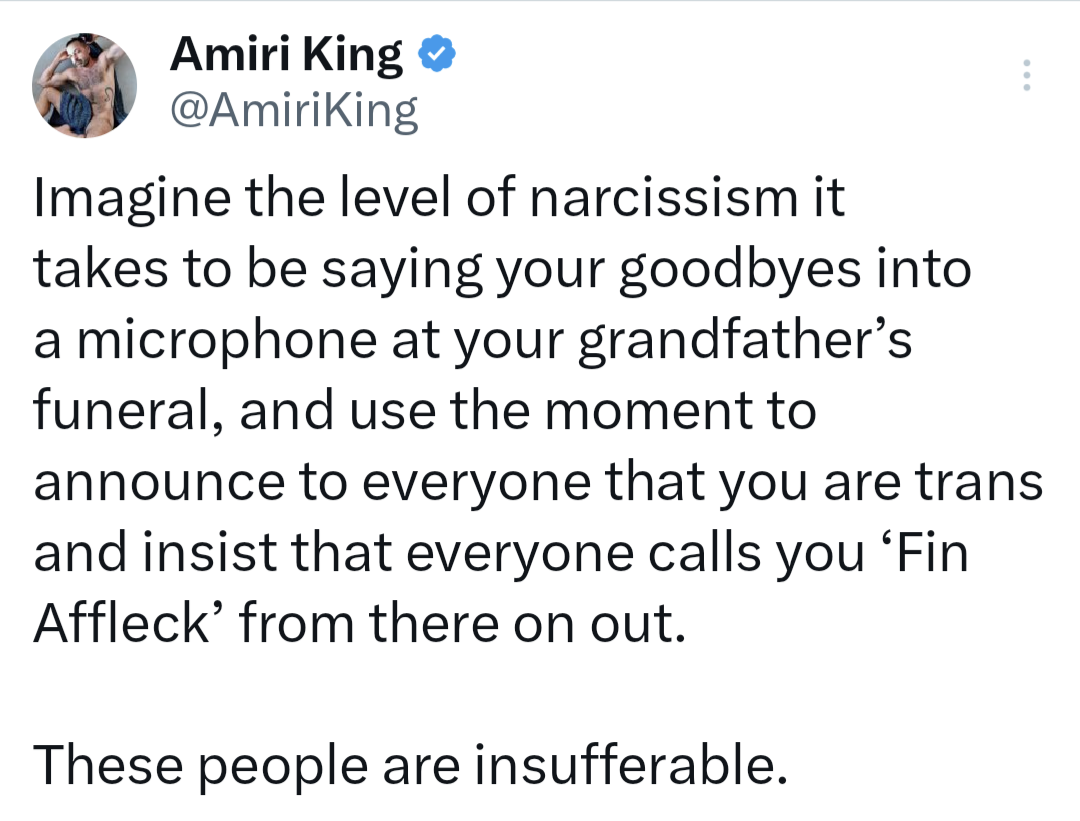Click the blue verified checkmark badge

436,55
